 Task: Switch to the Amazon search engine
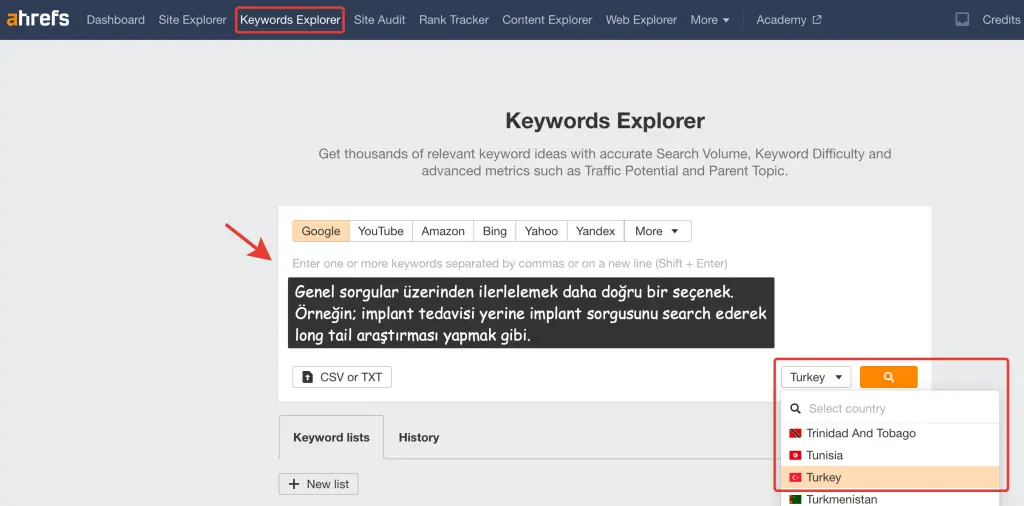(x=443, y=231)
